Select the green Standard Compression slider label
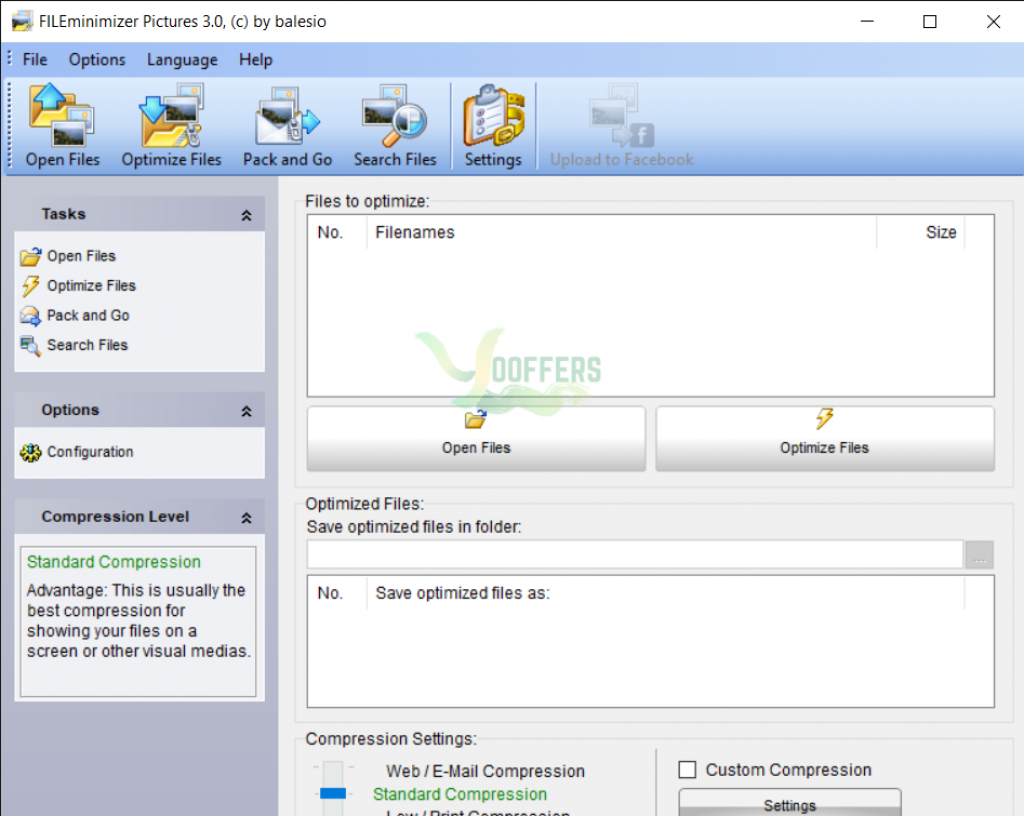This screenshot has width=1024, height=816. tap(460, 794)
